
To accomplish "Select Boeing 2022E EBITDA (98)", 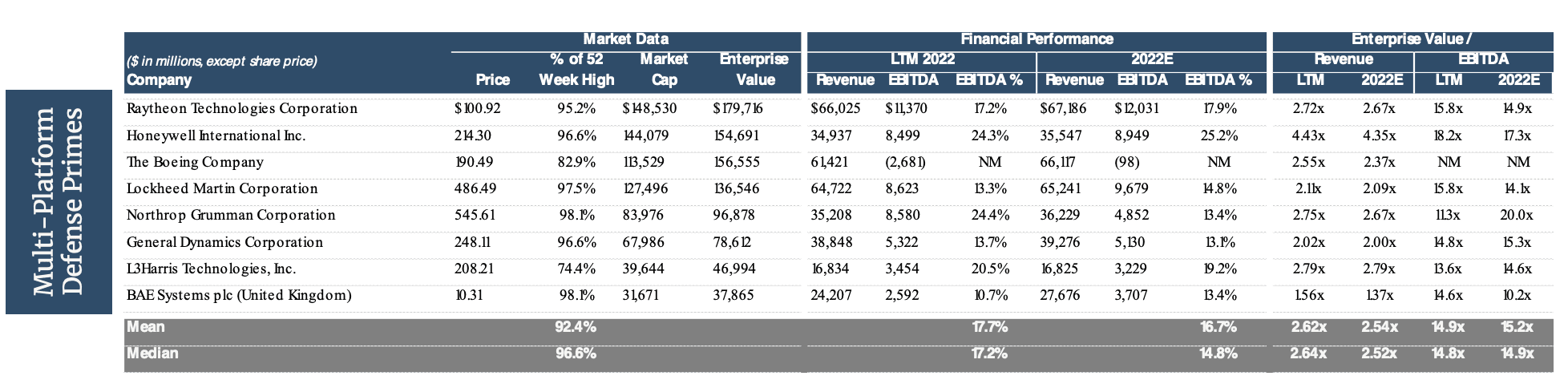I will tap(1129, 162).
